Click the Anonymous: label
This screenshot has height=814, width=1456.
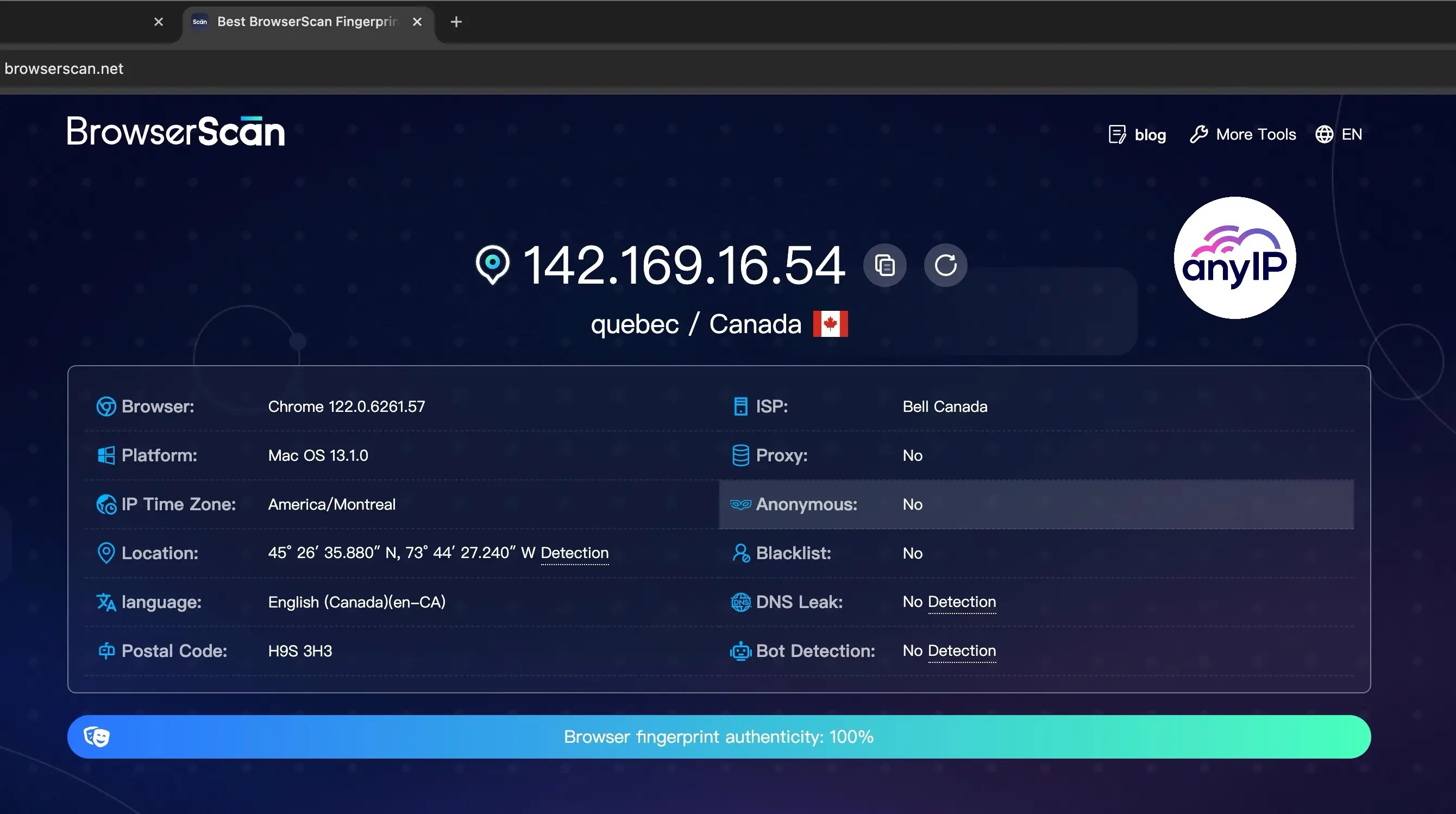pyautogui.click(x=807, y=504)
